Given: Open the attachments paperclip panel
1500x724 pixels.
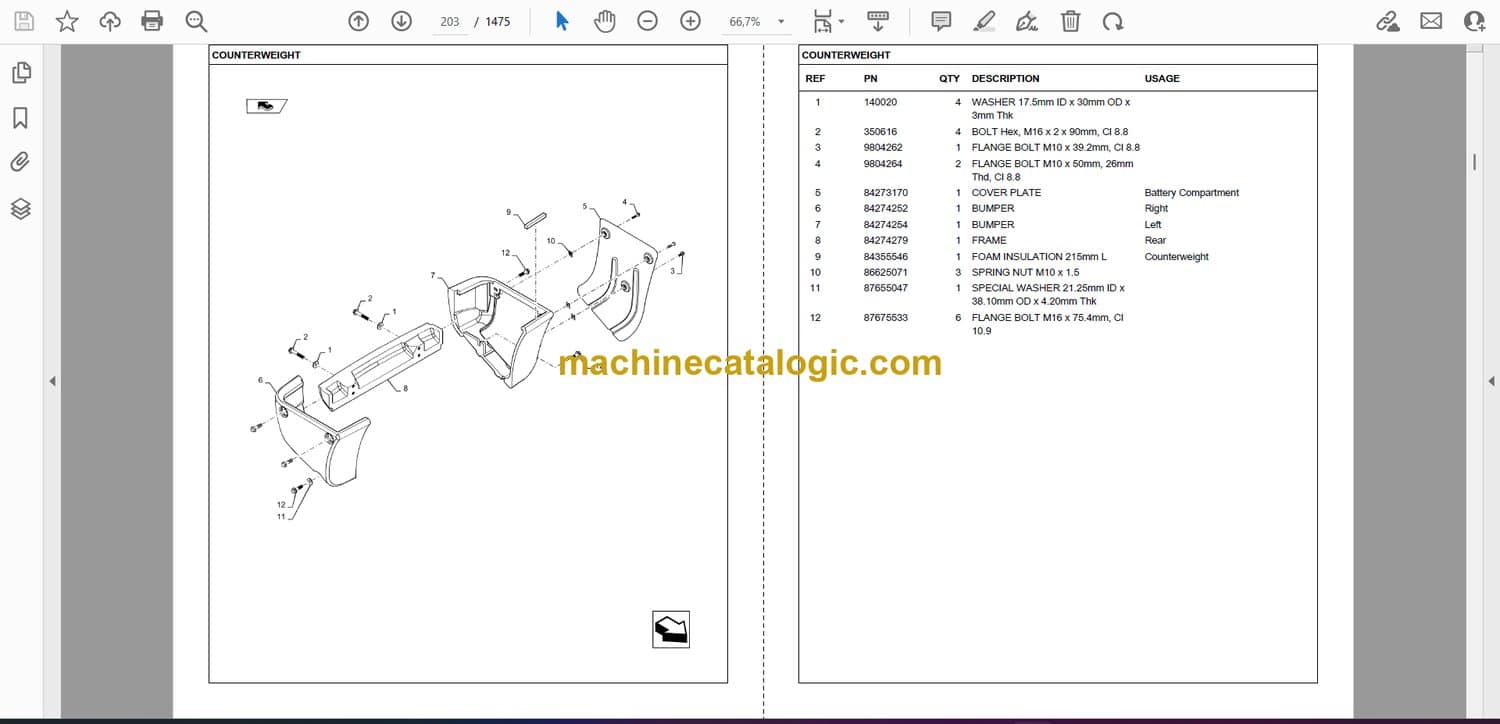Looking at the screenshot, I should 21,162.
